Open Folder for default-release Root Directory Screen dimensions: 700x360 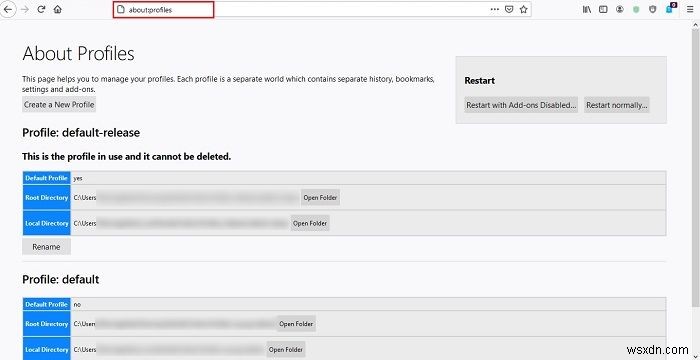tap(320, 197)
